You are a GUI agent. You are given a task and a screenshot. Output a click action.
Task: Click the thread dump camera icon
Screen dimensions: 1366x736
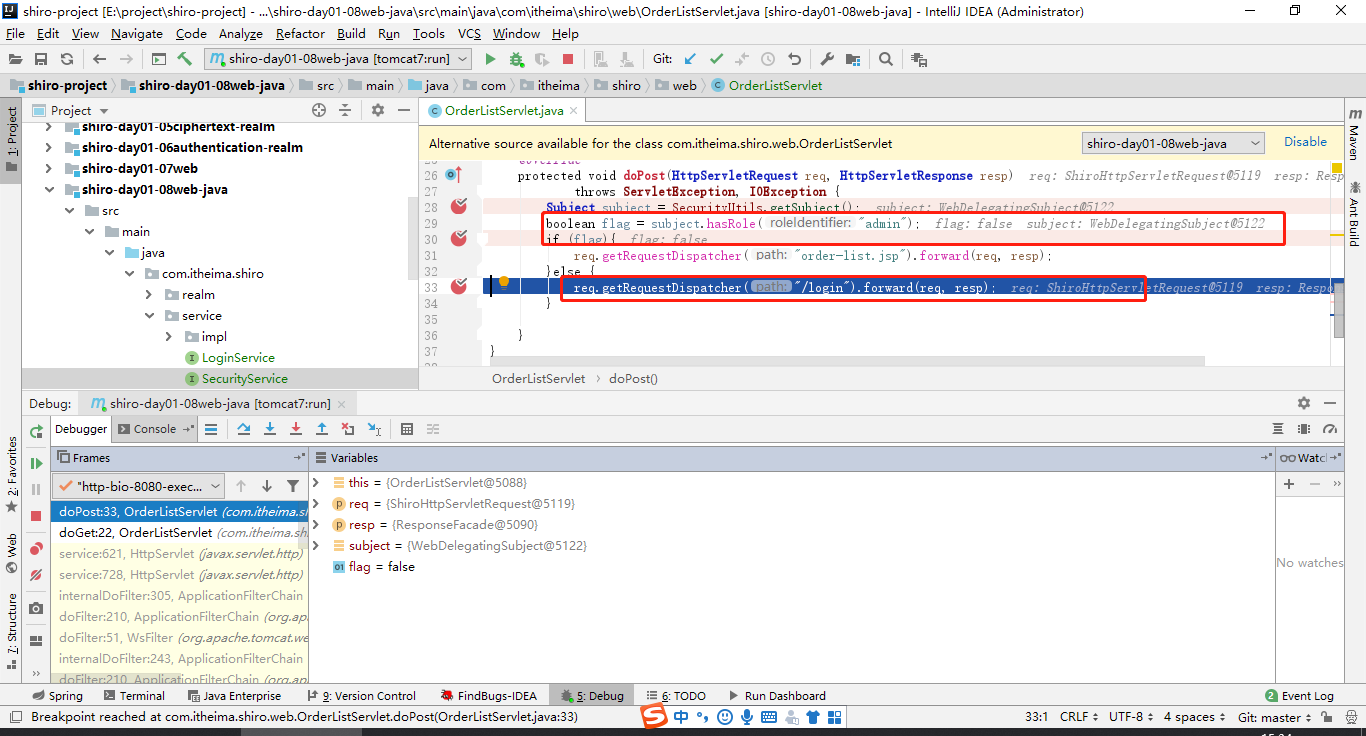pos(37,608)
